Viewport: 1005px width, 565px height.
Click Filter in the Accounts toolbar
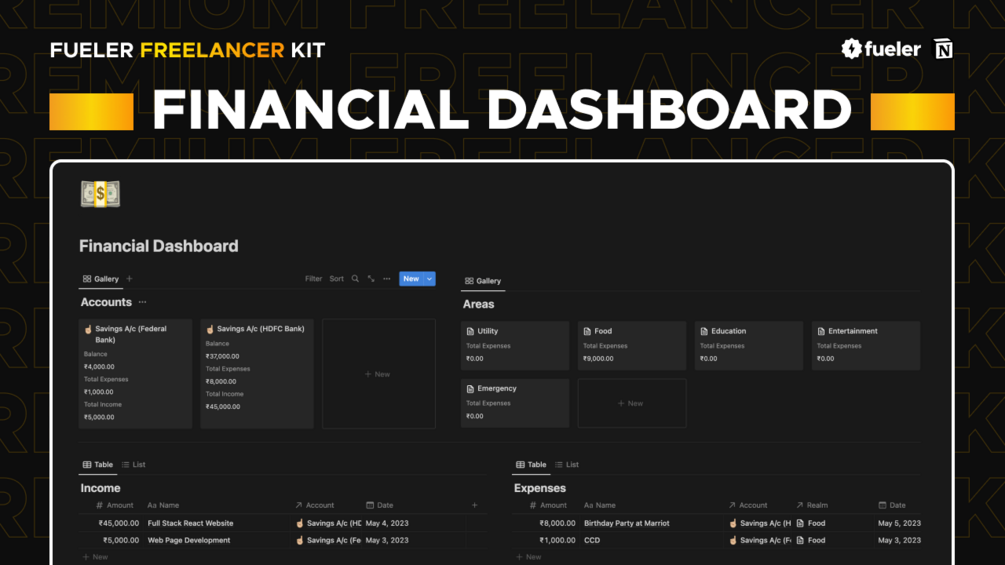(313, 279)
